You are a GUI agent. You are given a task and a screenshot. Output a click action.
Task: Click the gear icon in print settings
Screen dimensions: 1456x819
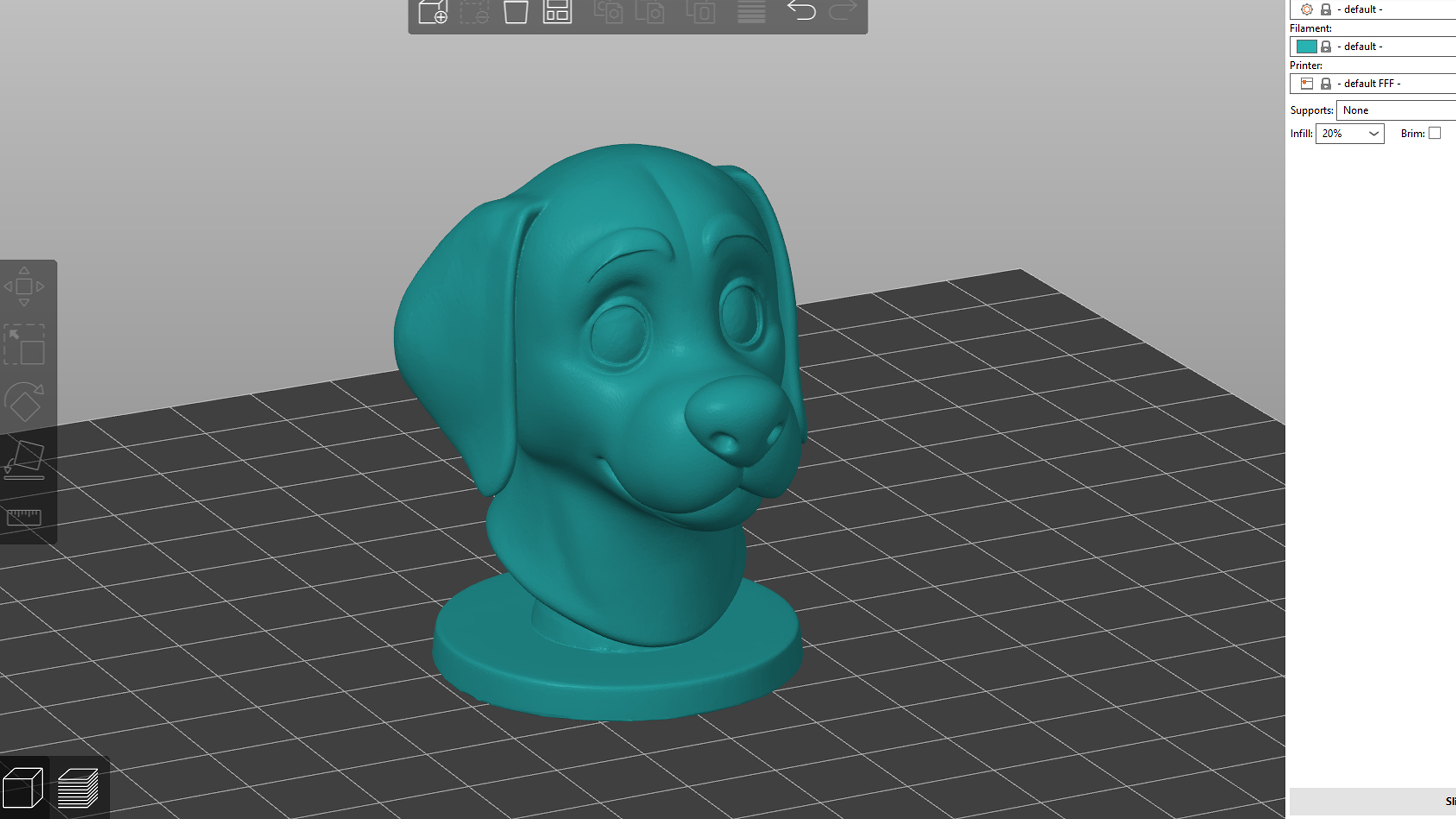[1306, 9]
